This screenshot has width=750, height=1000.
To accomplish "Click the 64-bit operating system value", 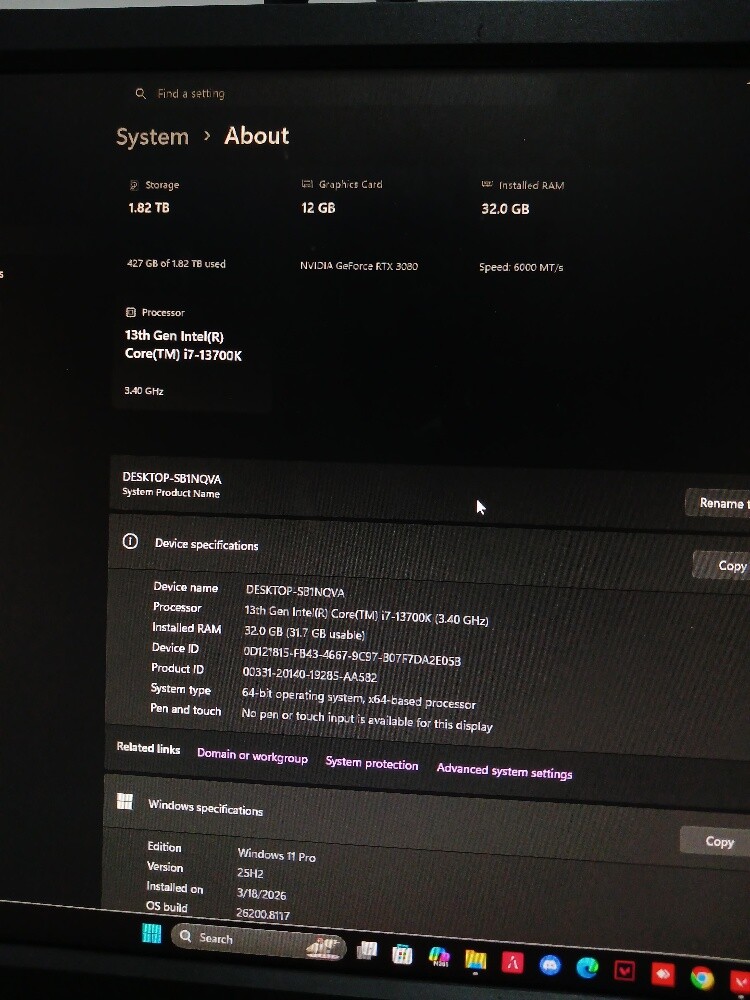I will tap(358, 698).
